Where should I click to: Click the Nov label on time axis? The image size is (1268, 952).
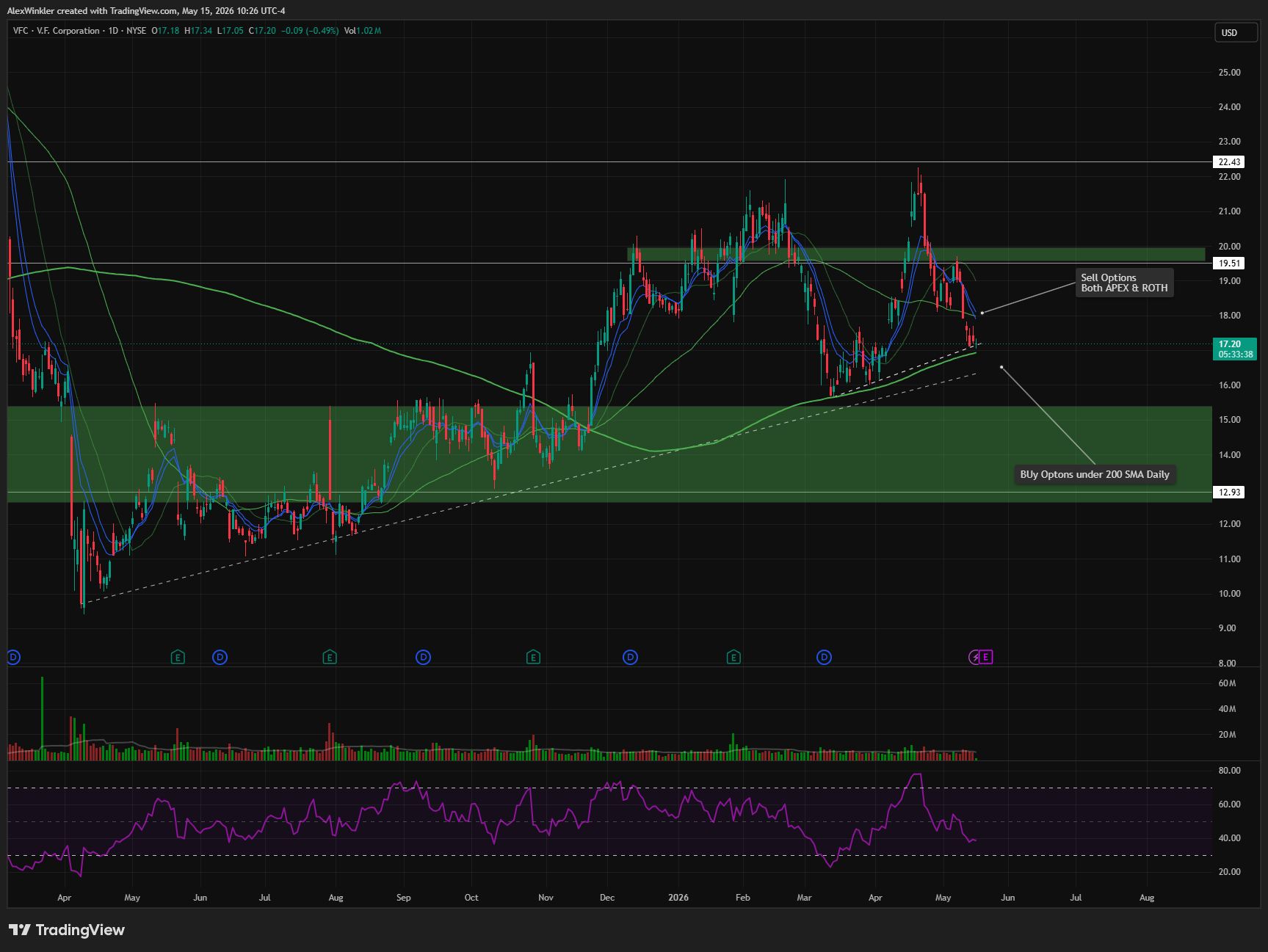click(546, 898)
